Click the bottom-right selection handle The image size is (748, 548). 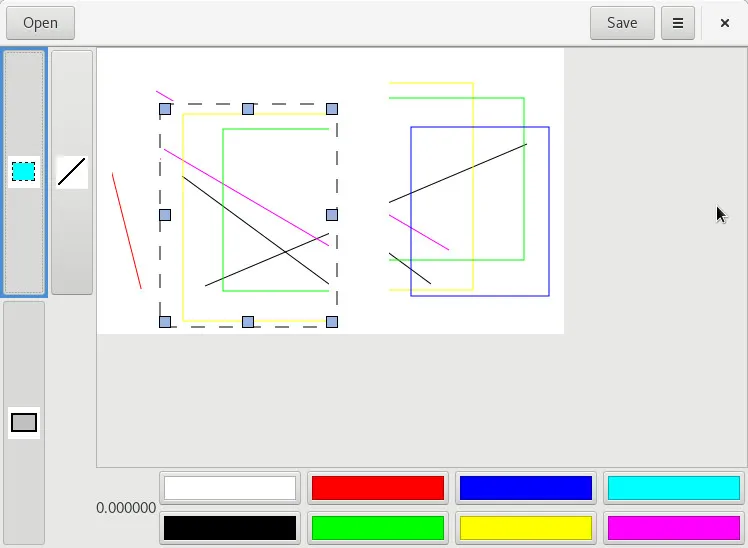click(332, 322)
